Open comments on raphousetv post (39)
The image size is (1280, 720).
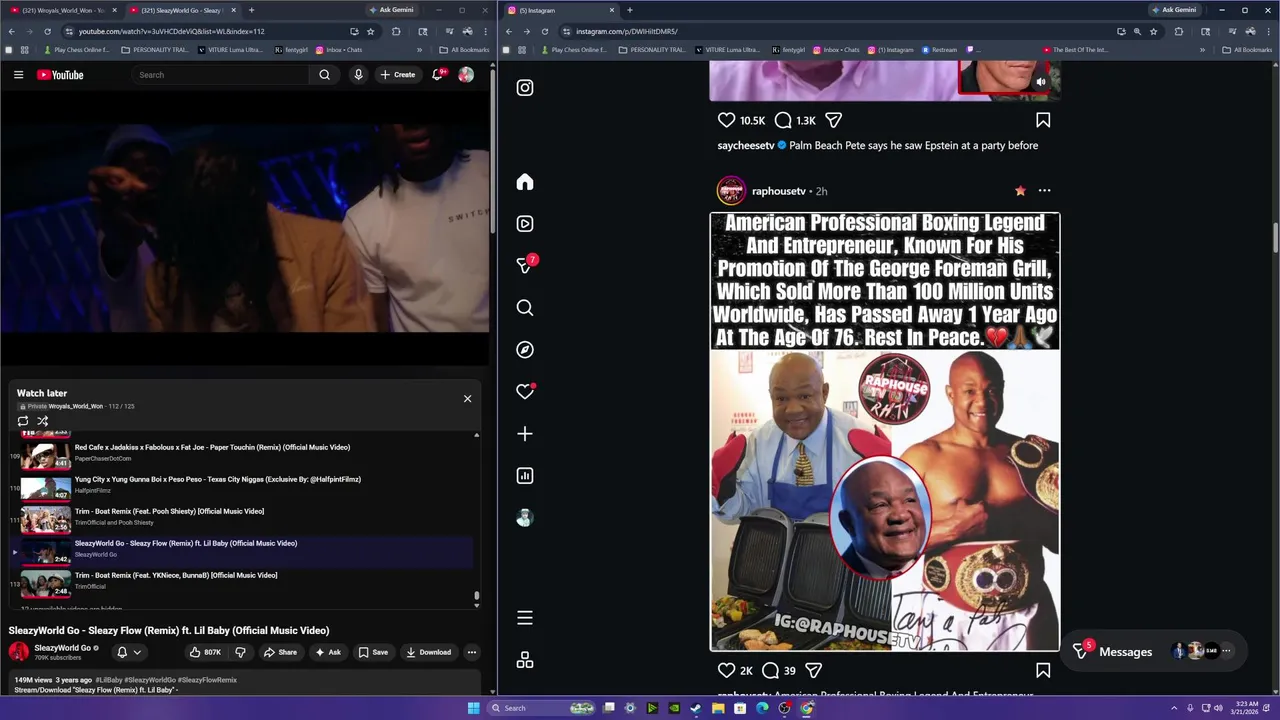pyautogui.click(x=771, y=671)
